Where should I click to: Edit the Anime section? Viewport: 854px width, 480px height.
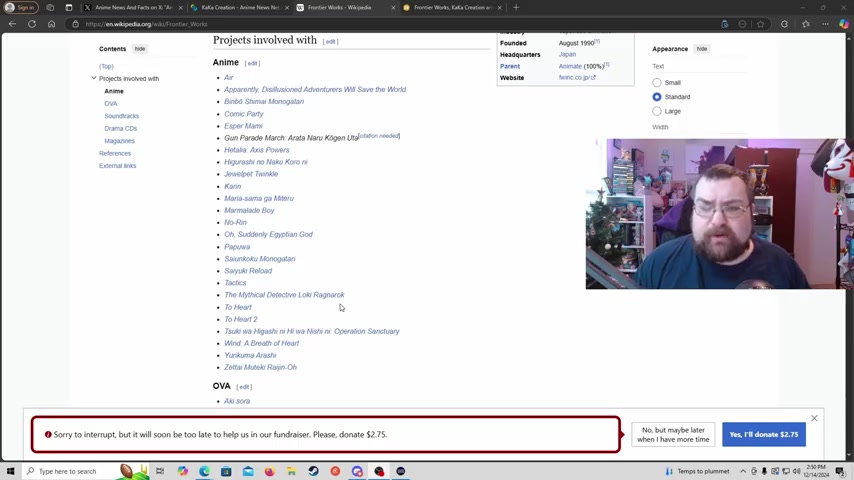[252, 63]
